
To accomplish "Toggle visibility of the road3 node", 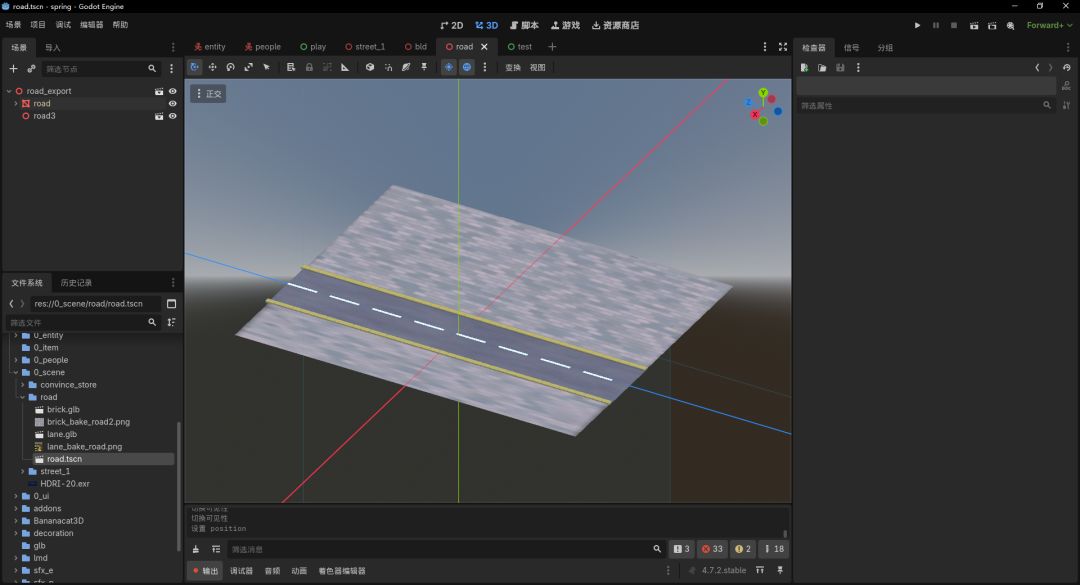I will point(173,116).
